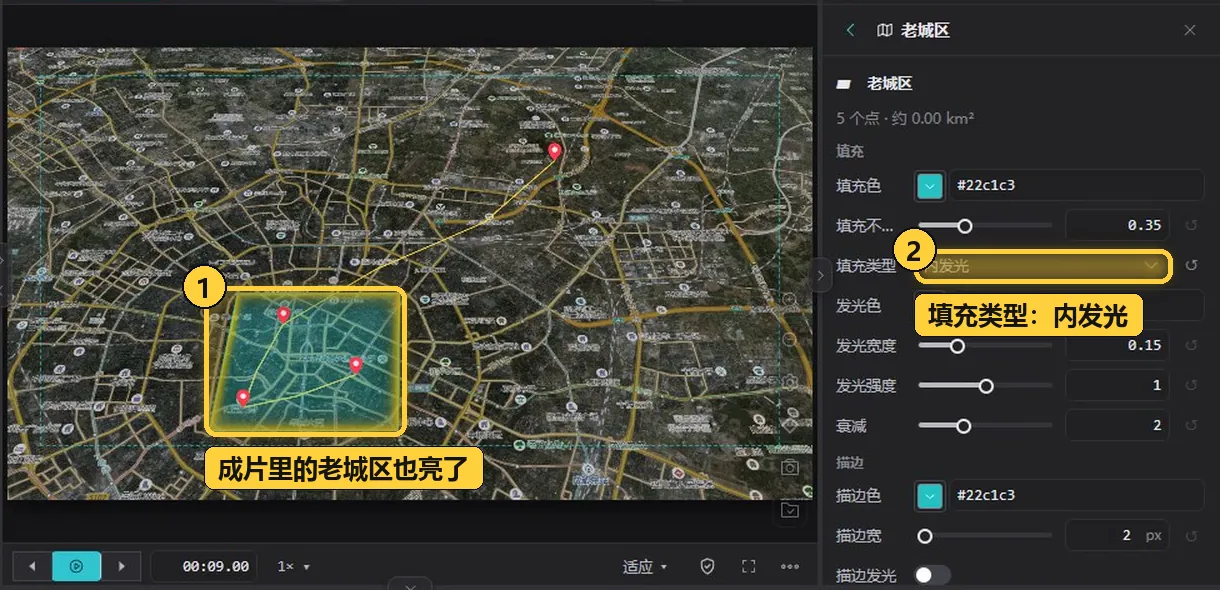This screenshot has height=590, width=1220.
Task: Open the 1× playback speed dropdown
Action: pos(293,567)
